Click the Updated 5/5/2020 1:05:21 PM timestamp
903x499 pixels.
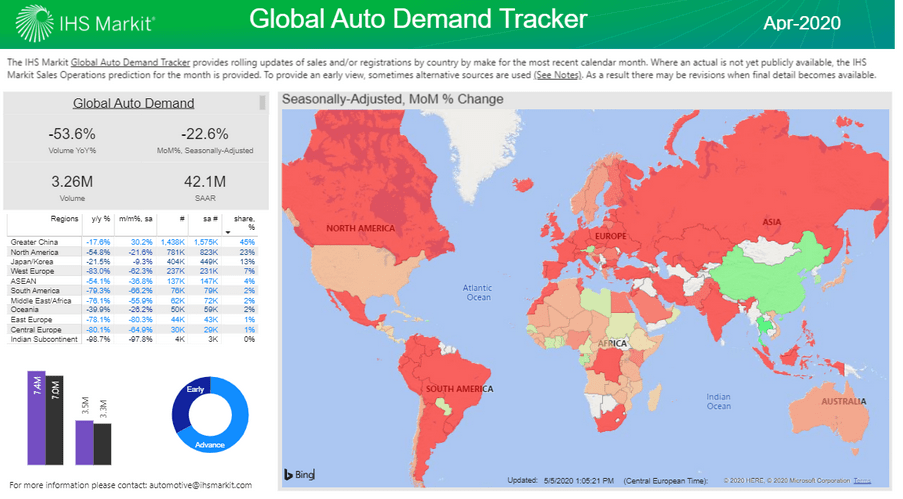560,480
